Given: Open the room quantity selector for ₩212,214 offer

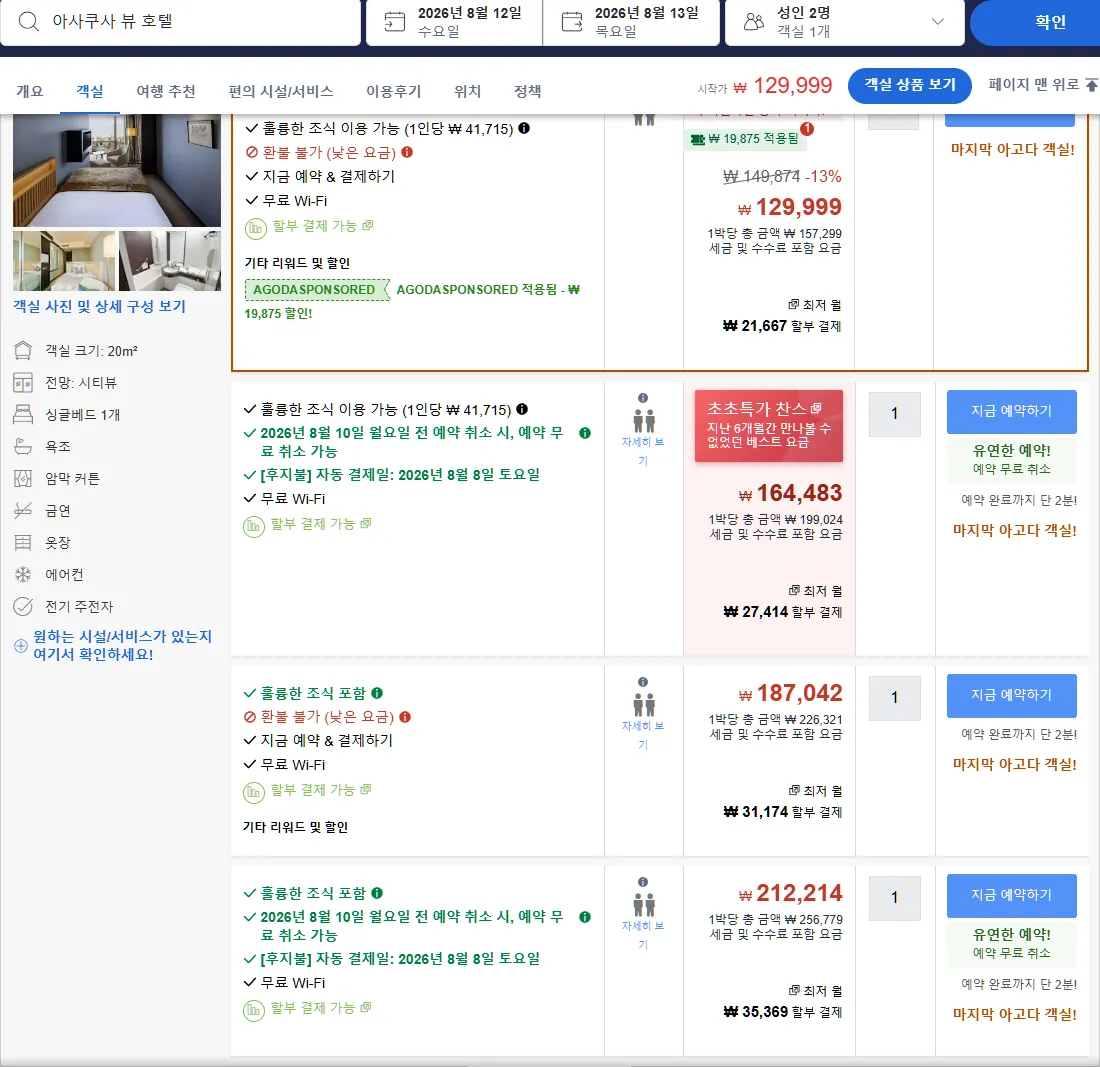Looking at the screenshot, I should point(894,898).
